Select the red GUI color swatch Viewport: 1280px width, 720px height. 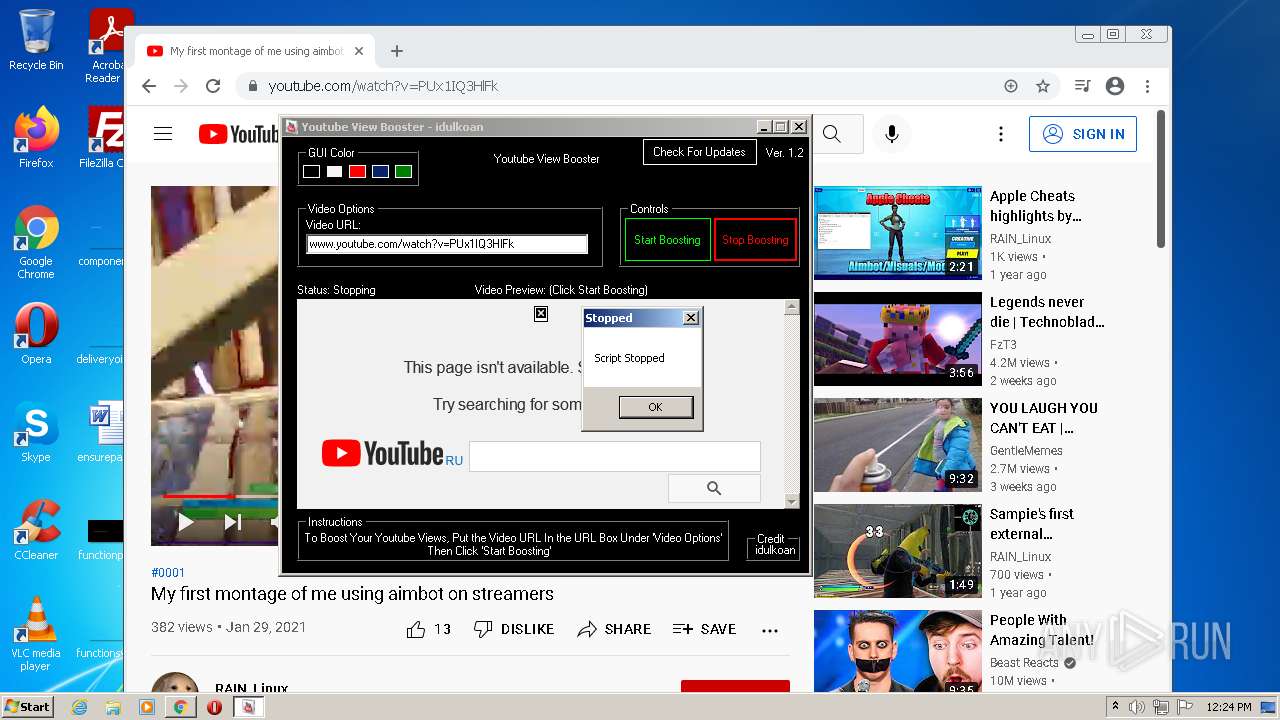point(357,172)
